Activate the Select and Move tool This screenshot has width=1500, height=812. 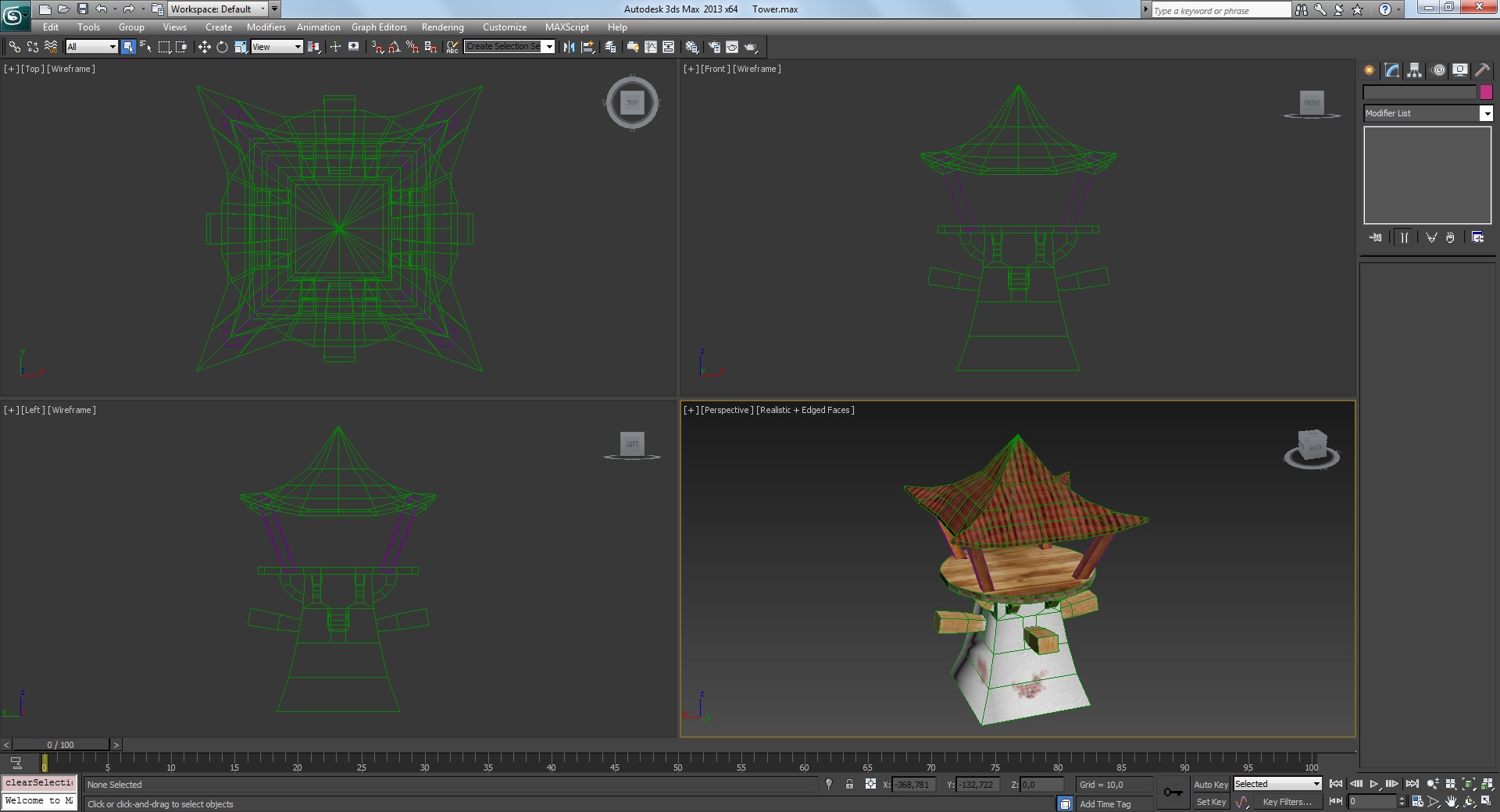coord(204,47)
